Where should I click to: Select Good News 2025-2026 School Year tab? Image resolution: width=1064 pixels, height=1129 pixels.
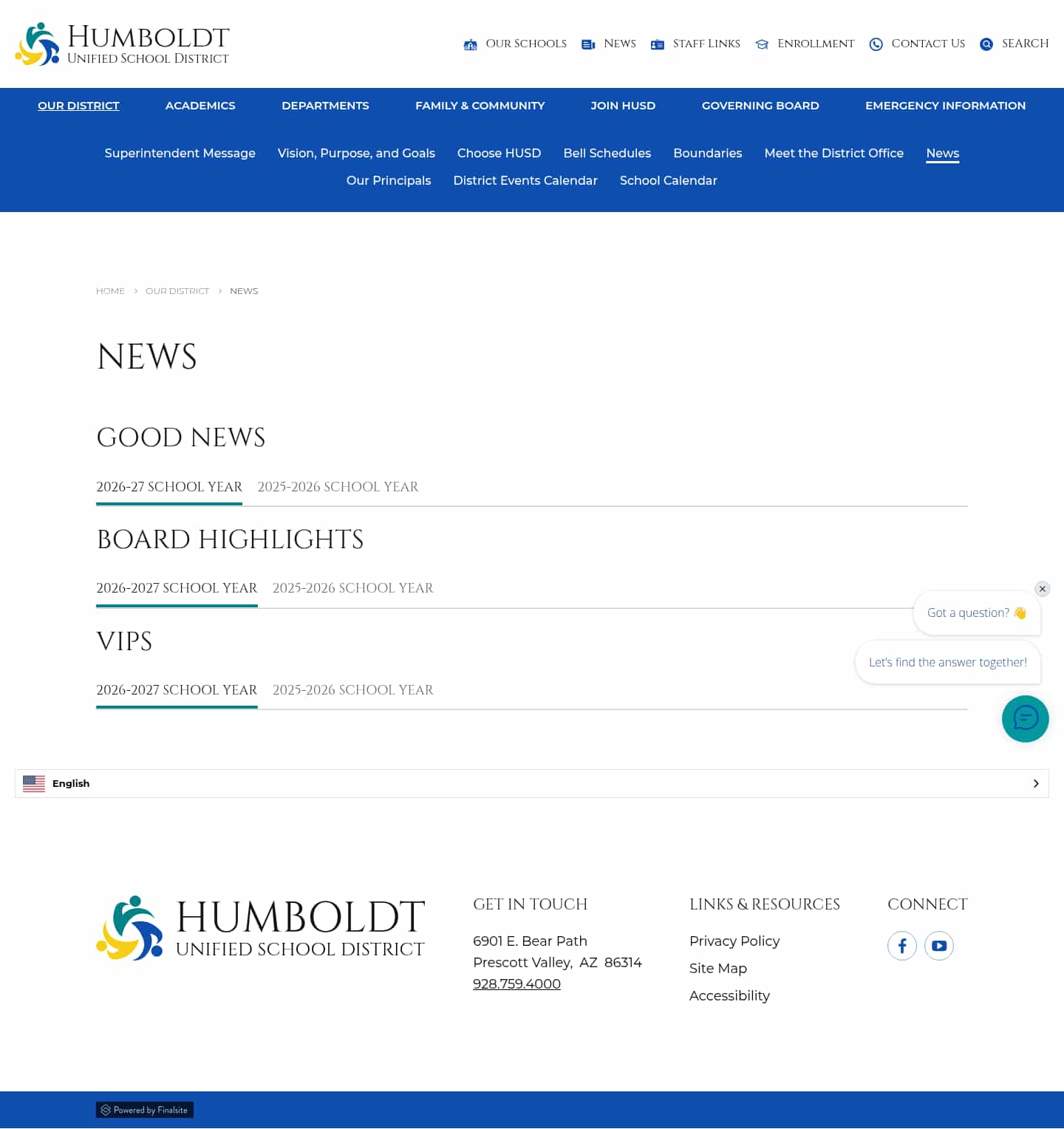(338, 487)
